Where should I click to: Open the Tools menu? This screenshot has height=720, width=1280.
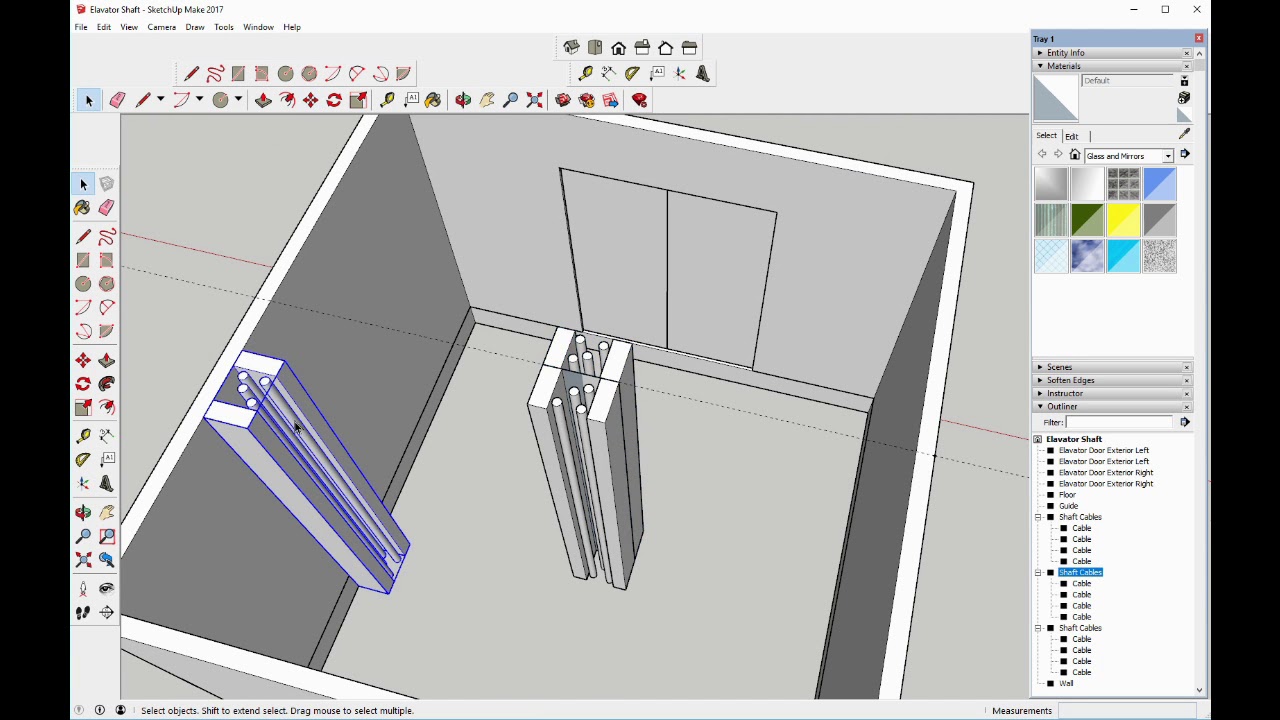(224, 27)
